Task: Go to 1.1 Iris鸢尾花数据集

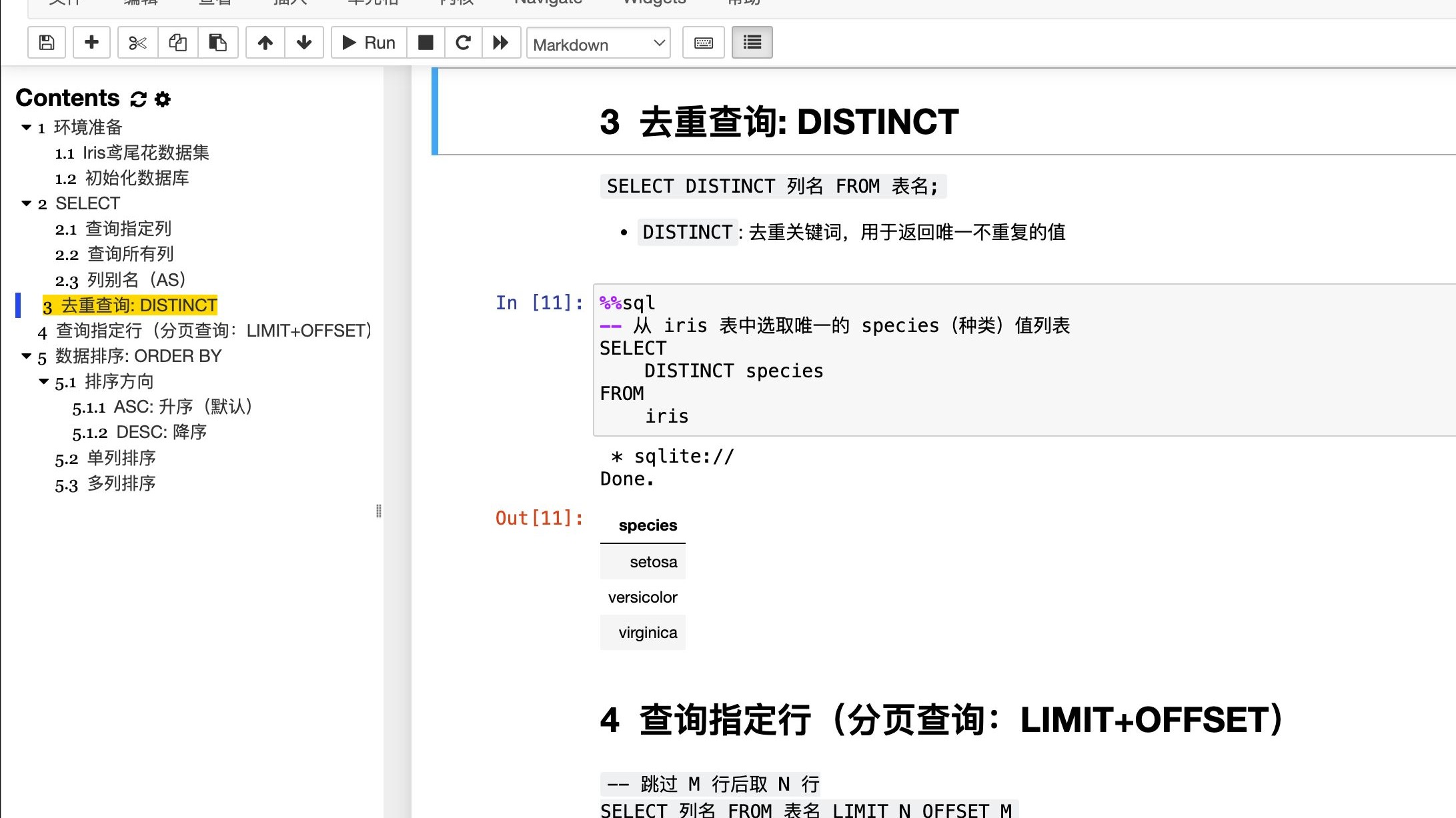Action: tap(132, 153)
